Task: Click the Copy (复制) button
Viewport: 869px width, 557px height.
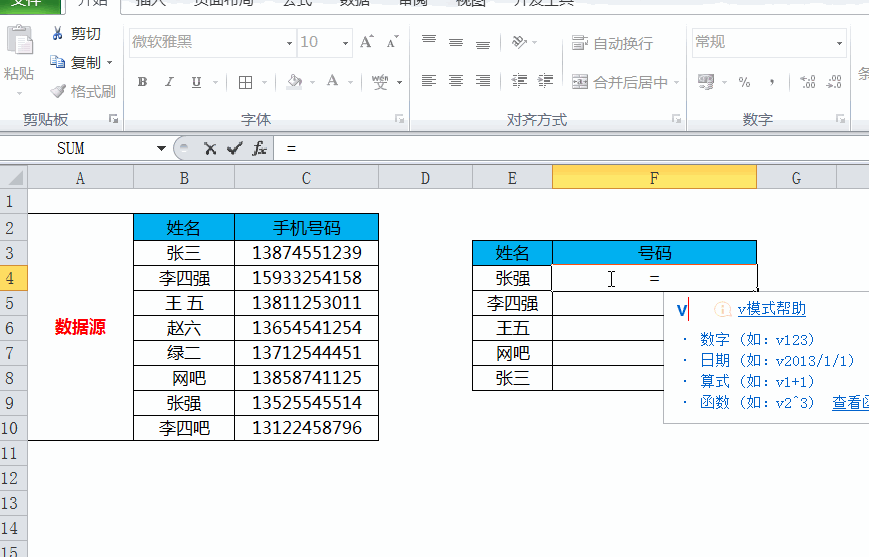Action: click(75, 62)
